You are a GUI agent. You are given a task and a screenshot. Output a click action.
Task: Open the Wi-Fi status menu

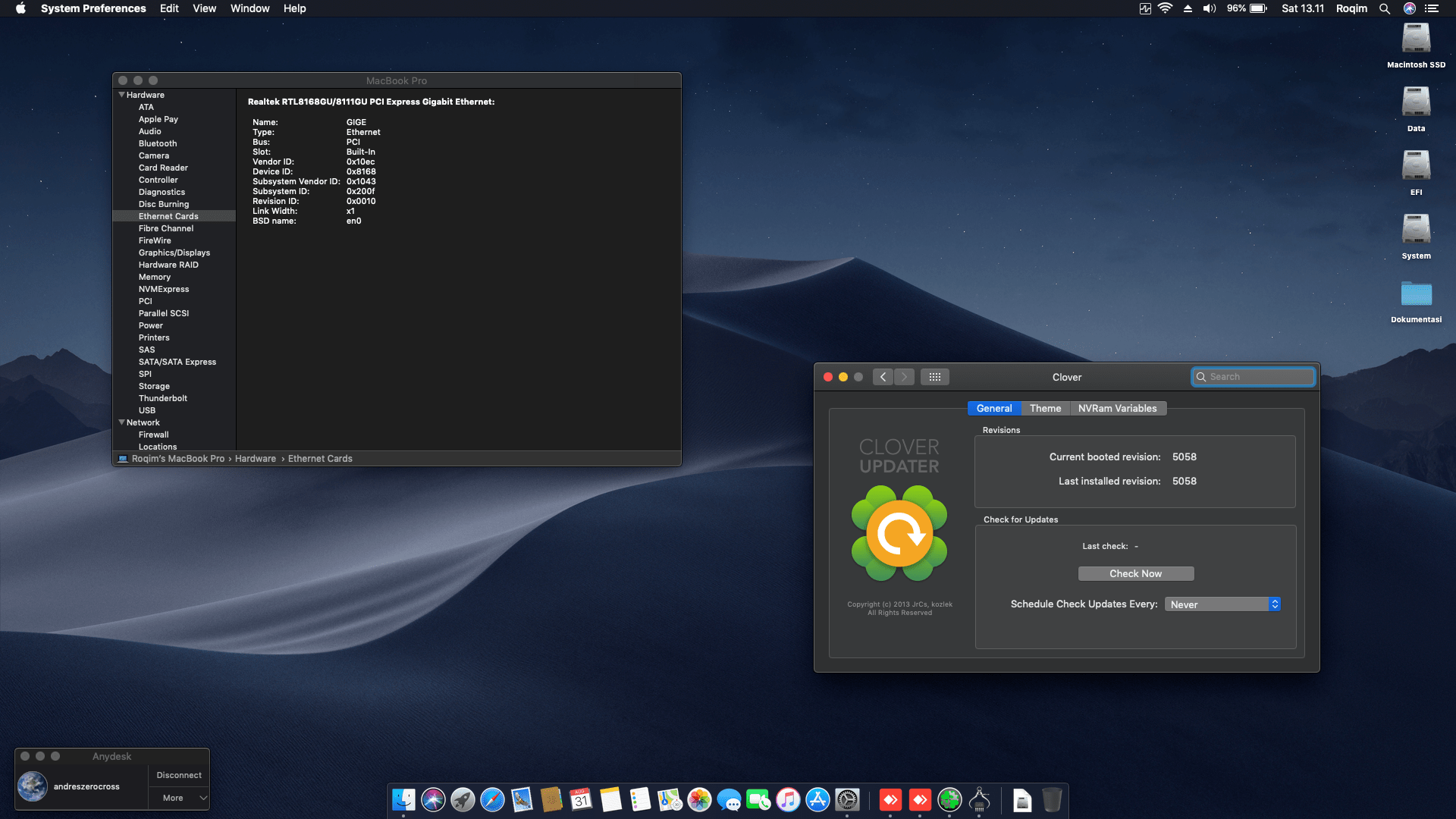(x=1166, y=8)
